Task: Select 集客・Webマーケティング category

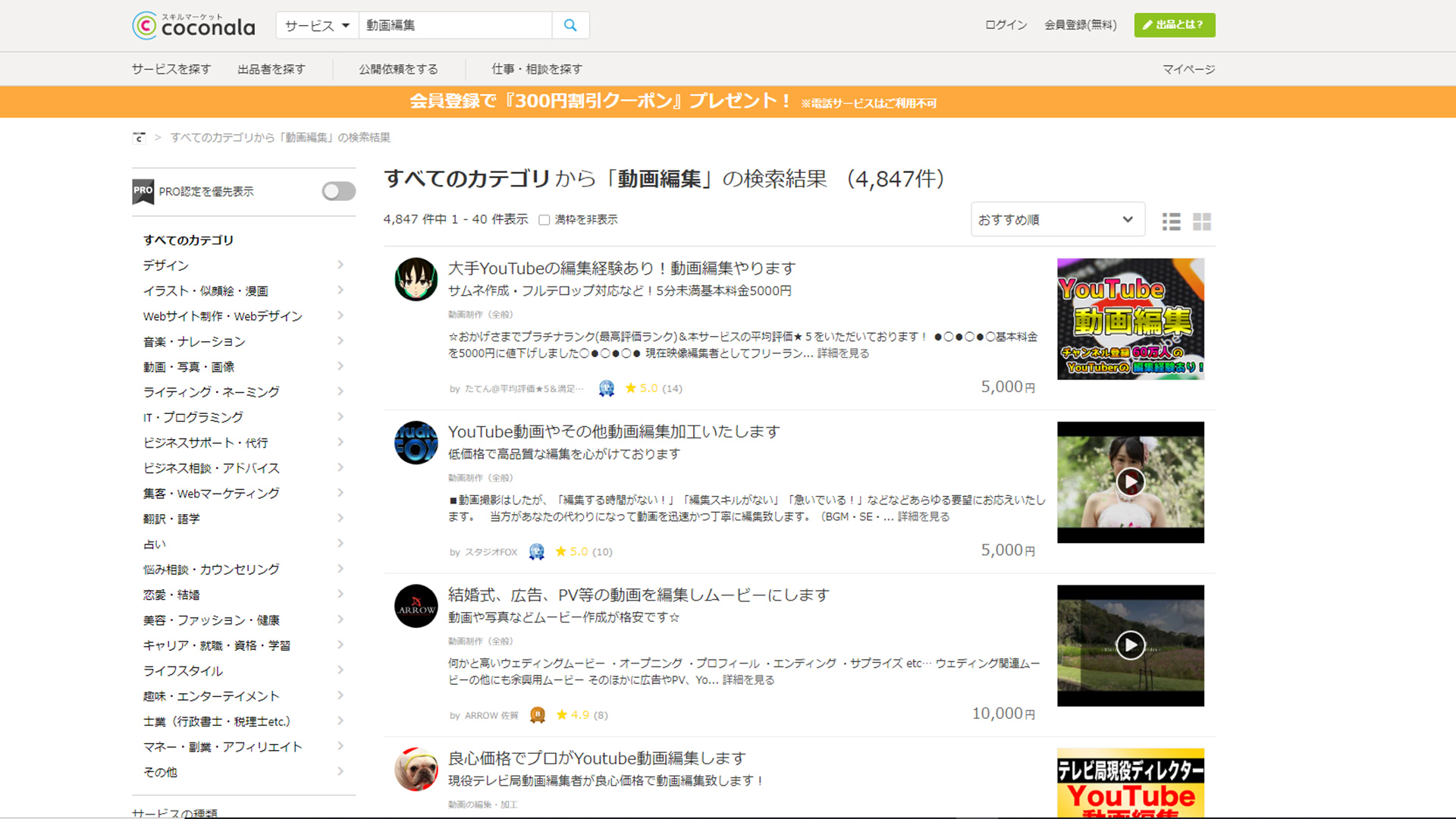Action: 212,494
